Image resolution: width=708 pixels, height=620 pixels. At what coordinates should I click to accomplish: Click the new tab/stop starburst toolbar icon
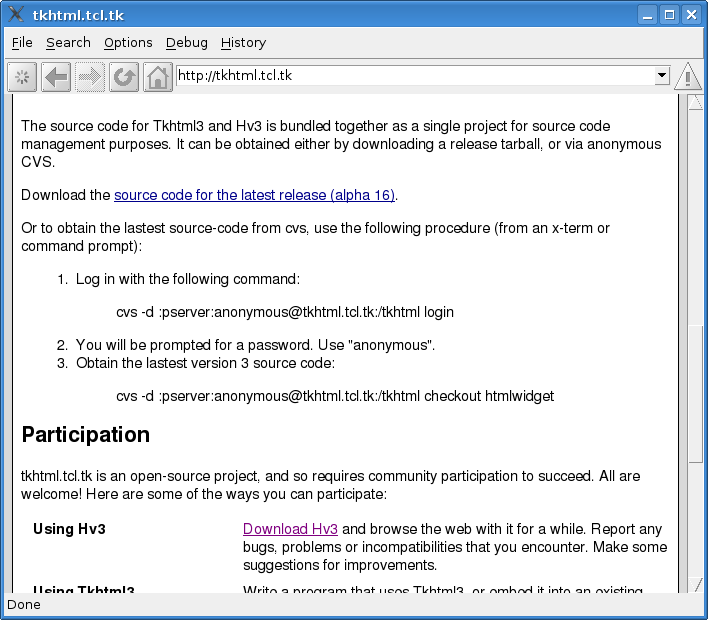pos(23,78)
